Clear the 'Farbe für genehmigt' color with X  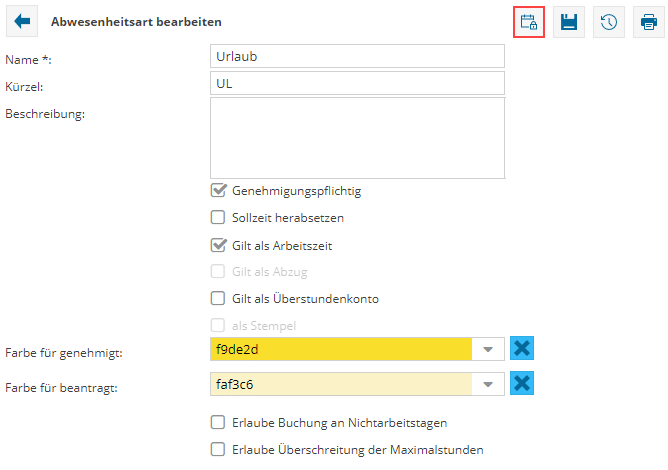point(521,349)
